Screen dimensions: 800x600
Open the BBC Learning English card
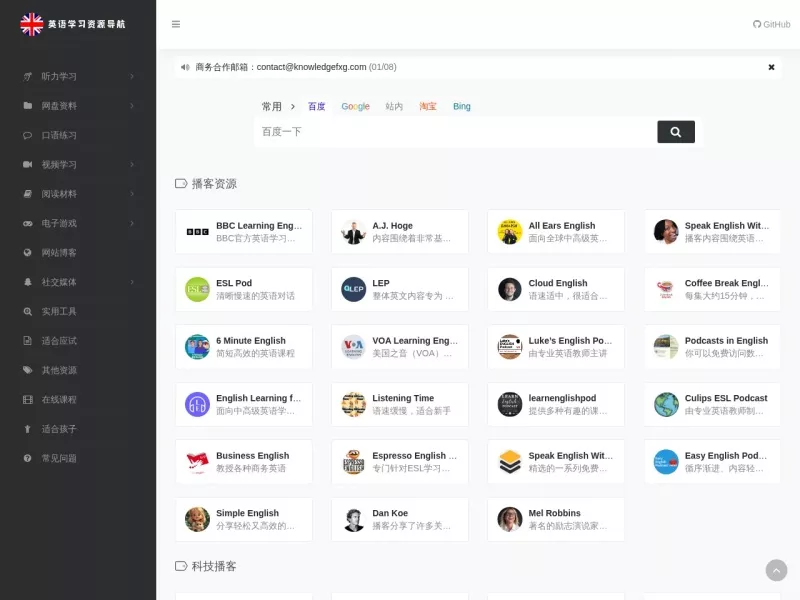point(244,232)
